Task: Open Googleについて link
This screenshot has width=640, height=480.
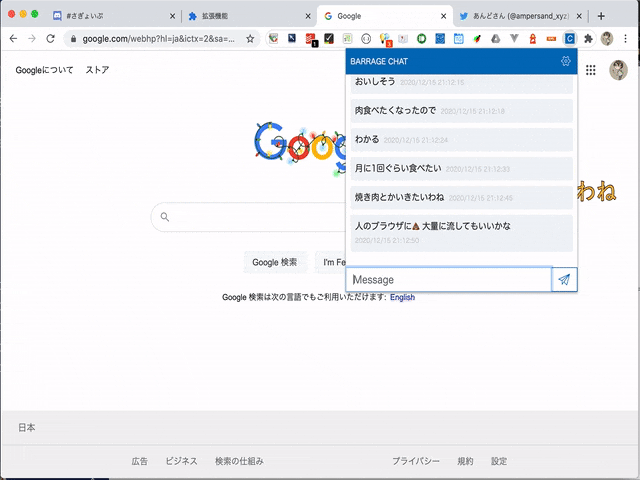Action: tap(44, 70)
